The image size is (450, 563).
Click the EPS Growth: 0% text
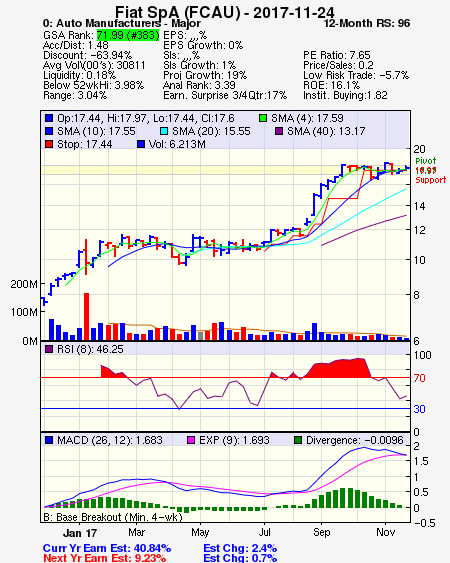[x=203, y=45]
